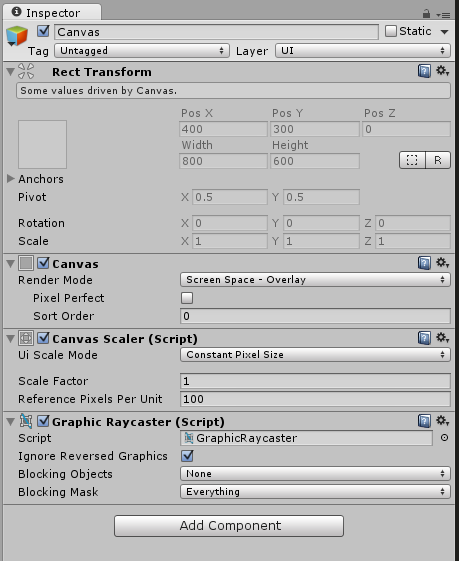Collapse the Rect Transform component
Screen dimensions: 459x561
11,72
